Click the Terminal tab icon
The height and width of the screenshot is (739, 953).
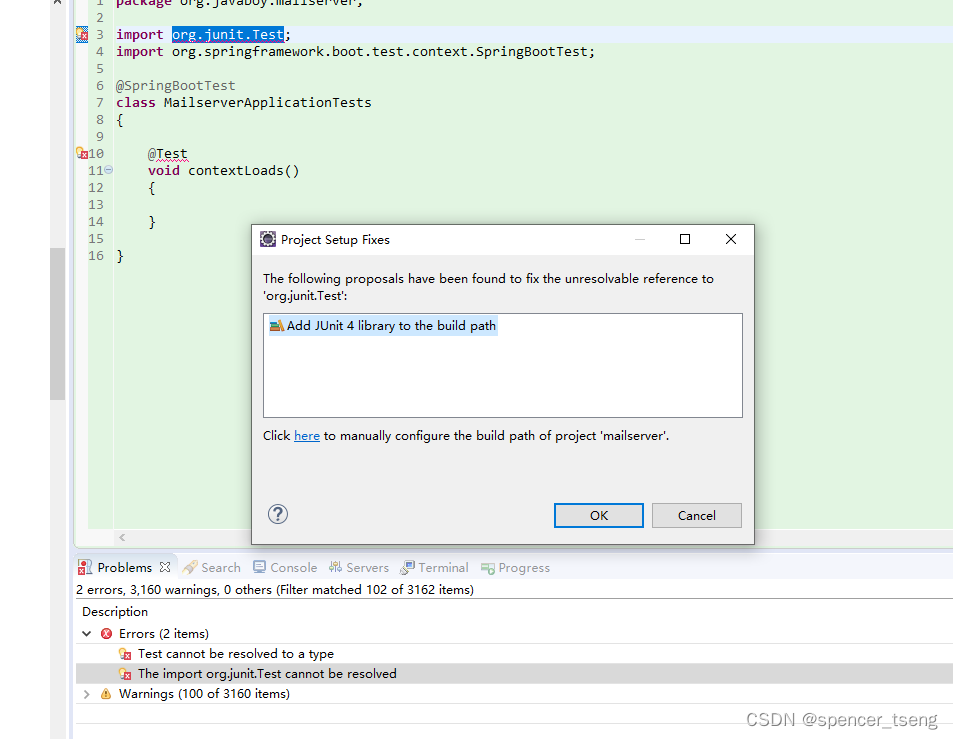pos(407,568)
